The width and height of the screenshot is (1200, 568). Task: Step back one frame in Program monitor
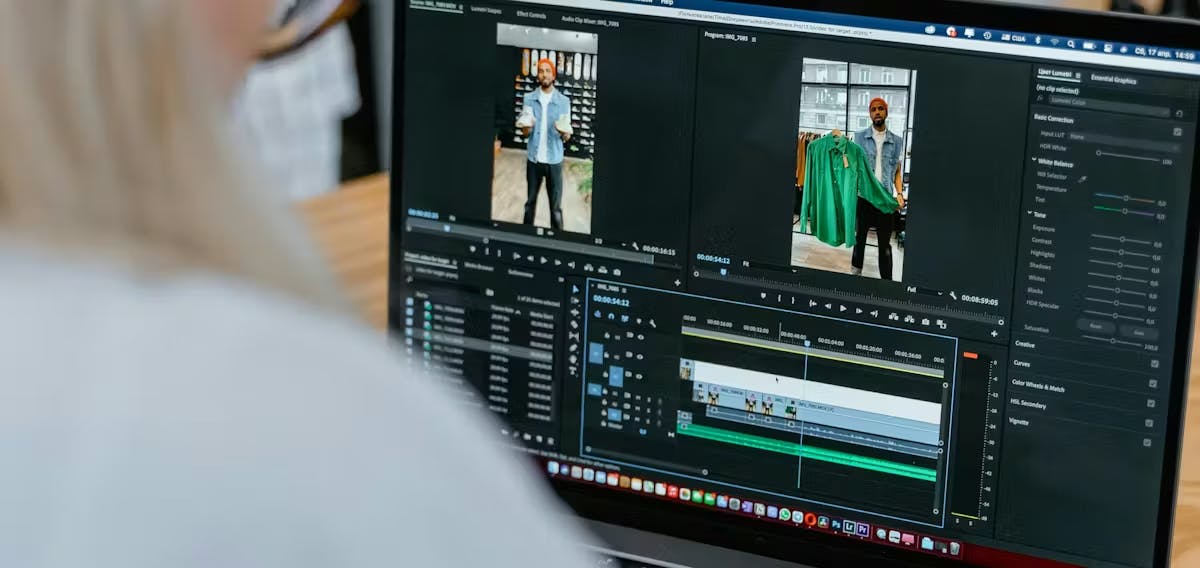(828, 306)
